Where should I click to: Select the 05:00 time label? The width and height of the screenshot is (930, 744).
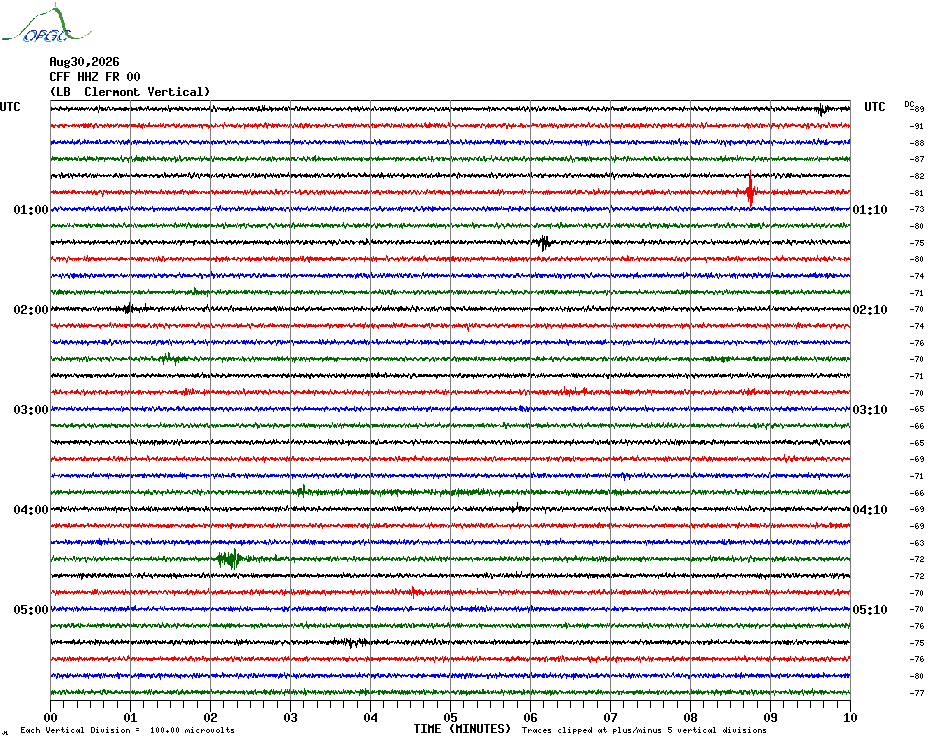31,609
